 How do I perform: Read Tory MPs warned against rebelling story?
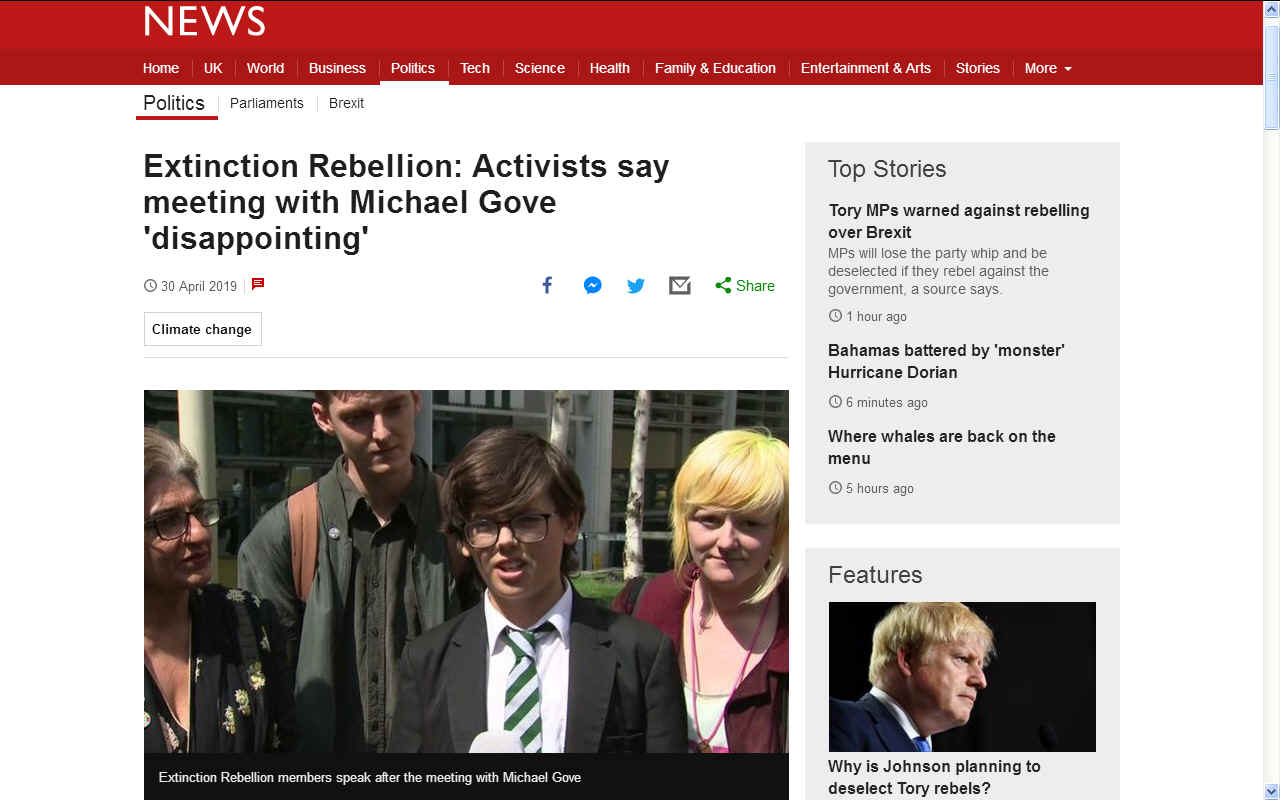click(958, 221)
